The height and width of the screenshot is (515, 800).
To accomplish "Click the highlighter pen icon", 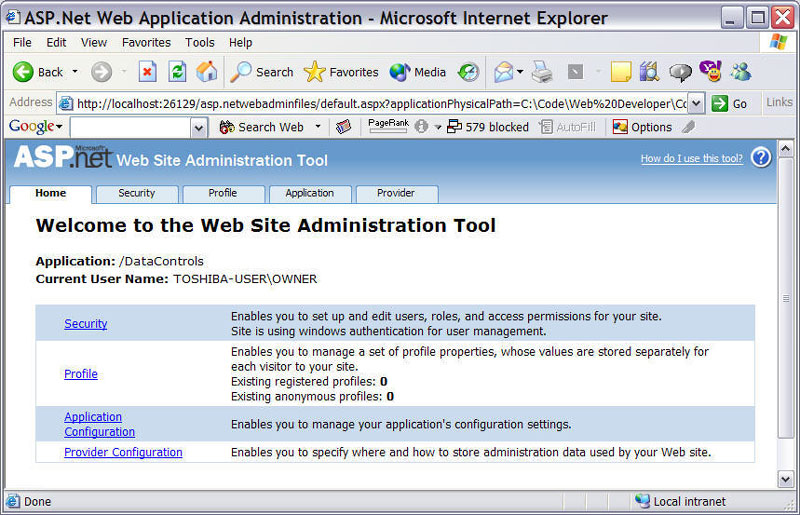I will point(689,127).
